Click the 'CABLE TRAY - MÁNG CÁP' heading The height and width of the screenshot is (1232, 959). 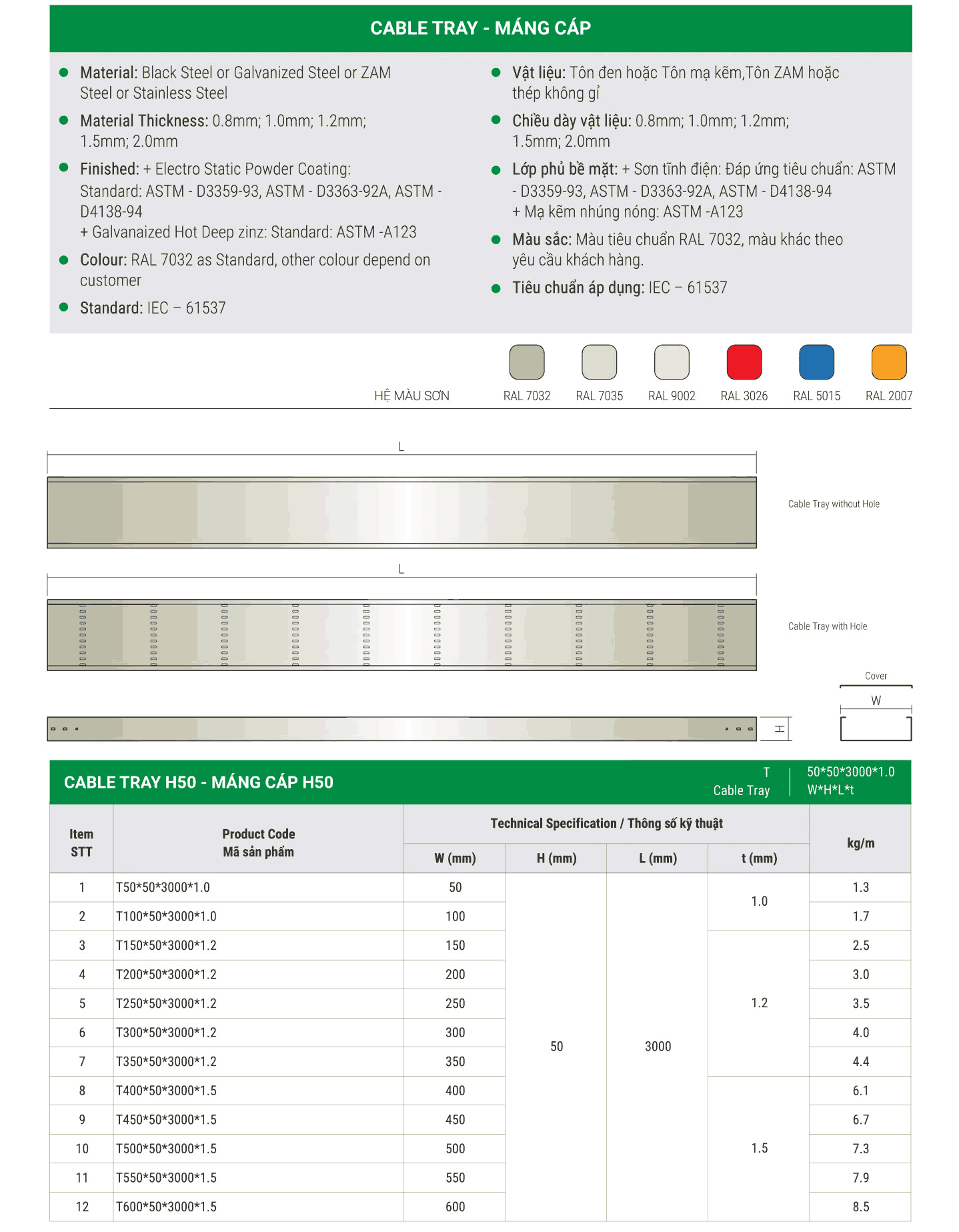[x=480, y=28]
